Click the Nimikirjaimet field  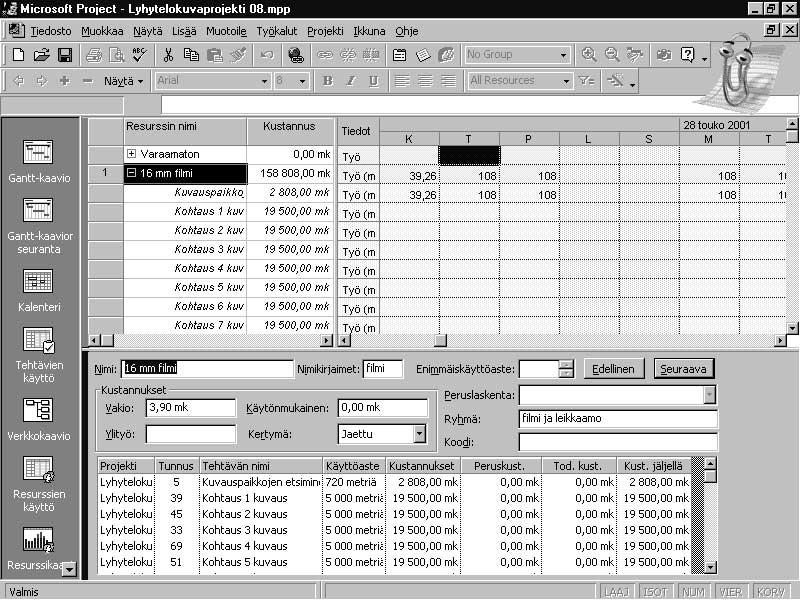[383, 369]
